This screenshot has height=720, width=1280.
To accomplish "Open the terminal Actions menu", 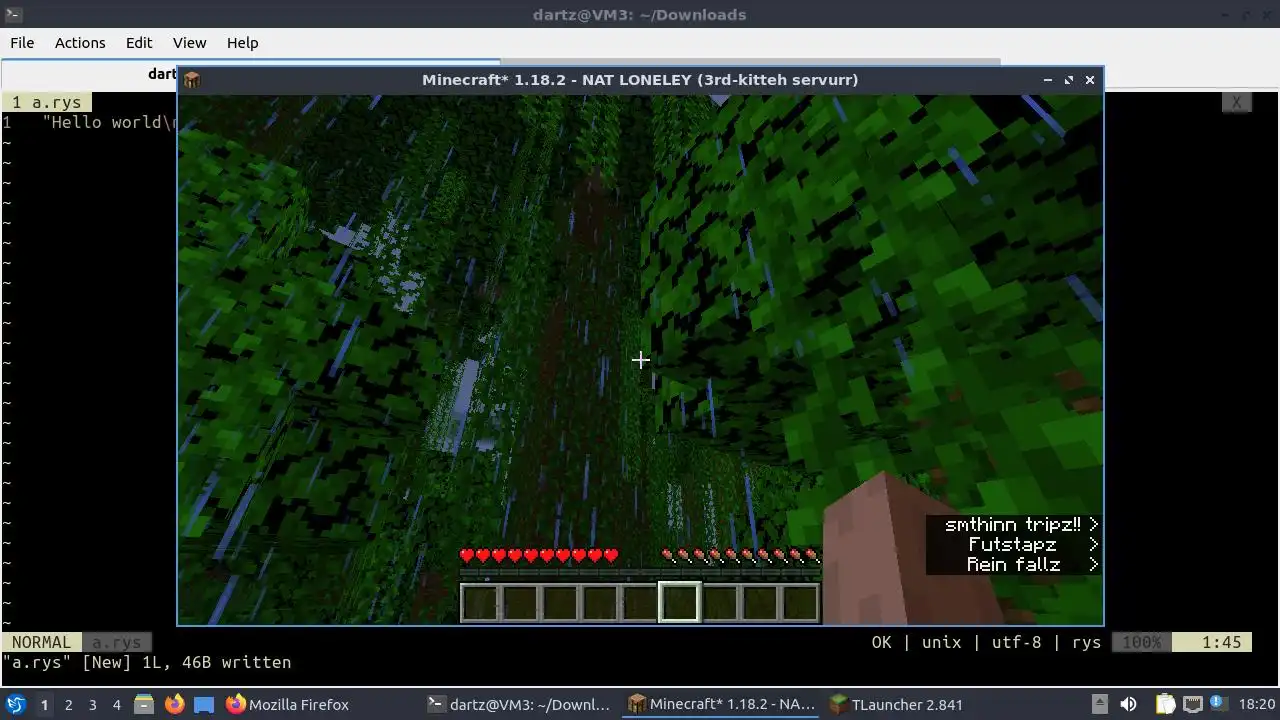I will click(x=80, y=43).
